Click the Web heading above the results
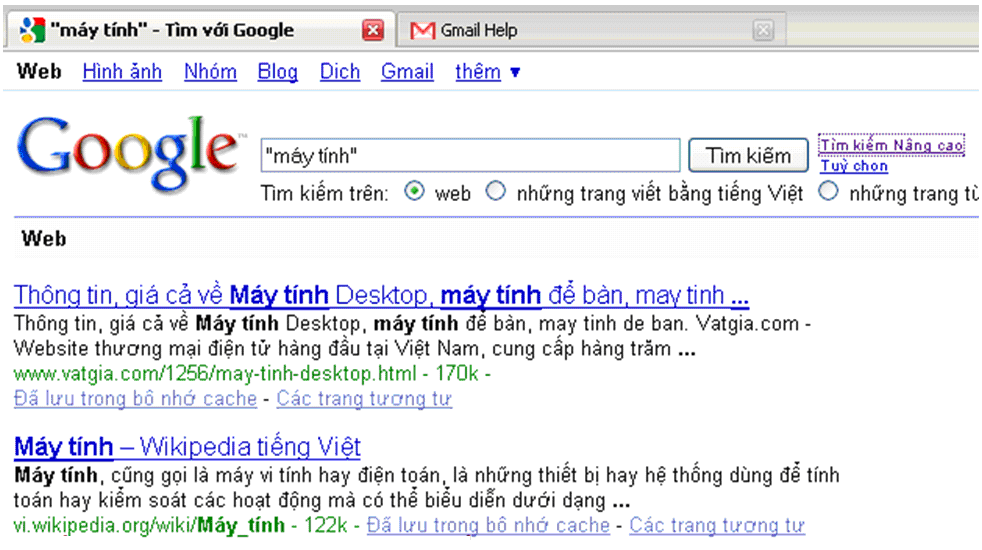Screen dimensions: 982x550 [x=44, y=239]
